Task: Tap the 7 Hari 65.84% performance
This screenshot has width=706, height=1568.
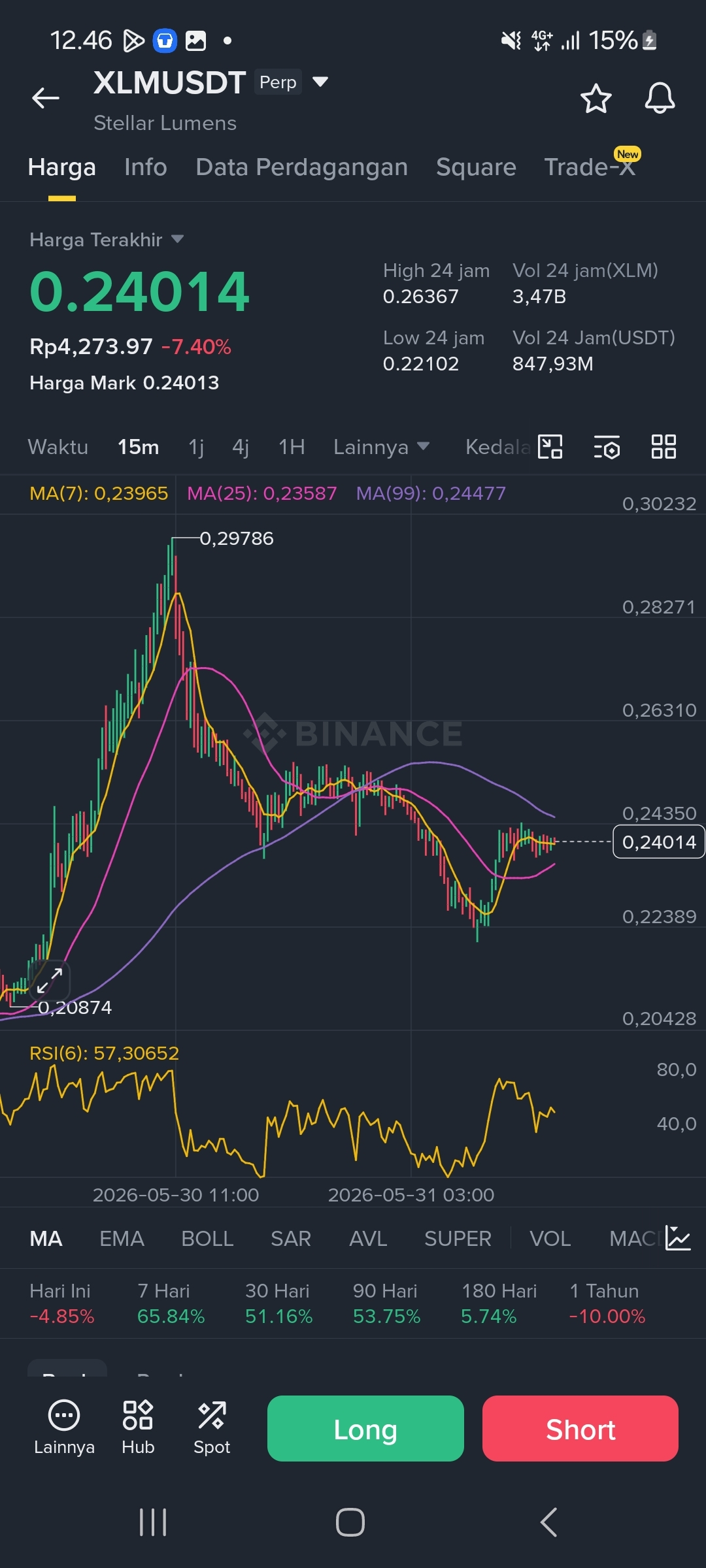Action: [x=171, y=1303]
